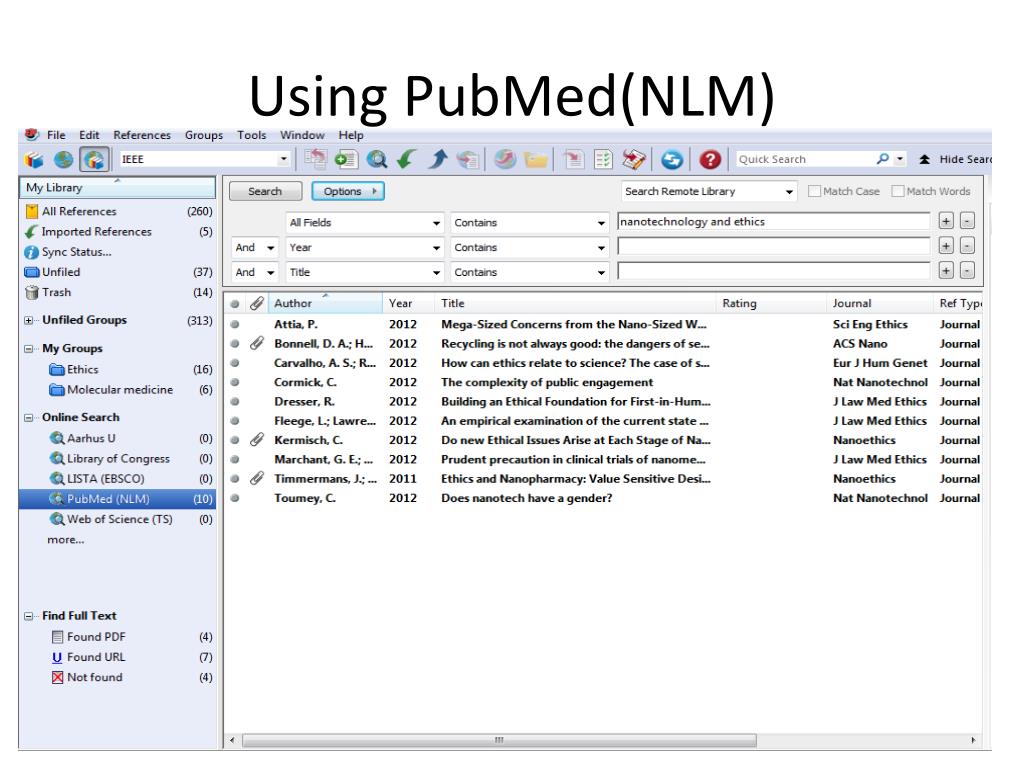Open the IEEE output style dropdown
1024x768 pixels.
(283, 159)
